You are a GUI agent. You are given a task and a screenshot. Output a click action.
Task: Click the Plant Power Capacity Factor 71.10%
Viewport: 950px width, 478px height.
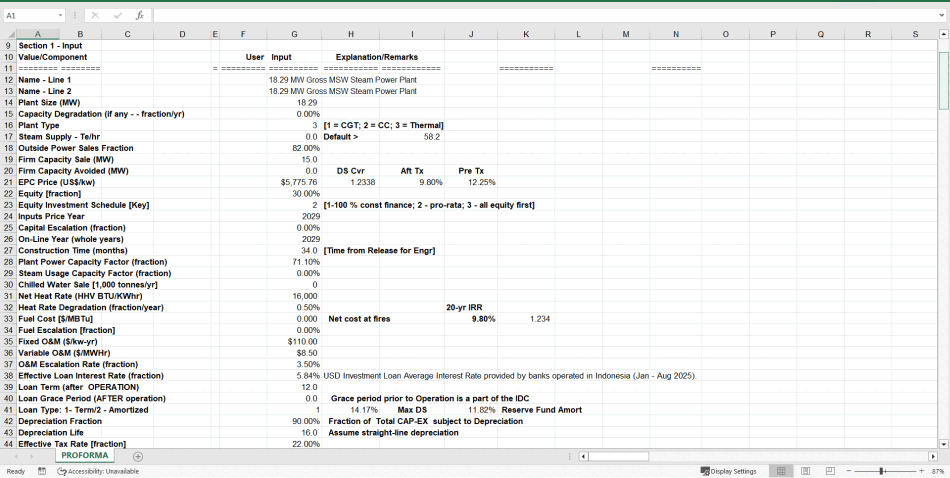pos(294,262)
